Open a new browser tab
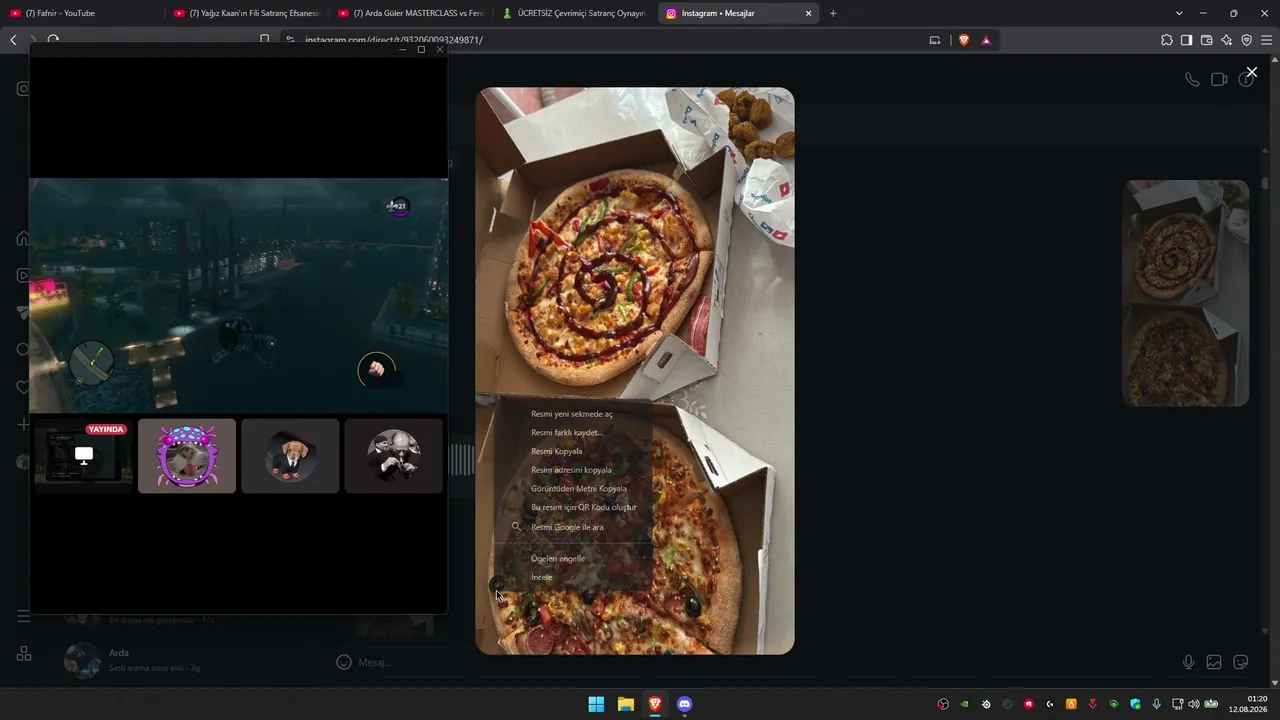The width and height of the screenshot is (1280, 720). 833,13
